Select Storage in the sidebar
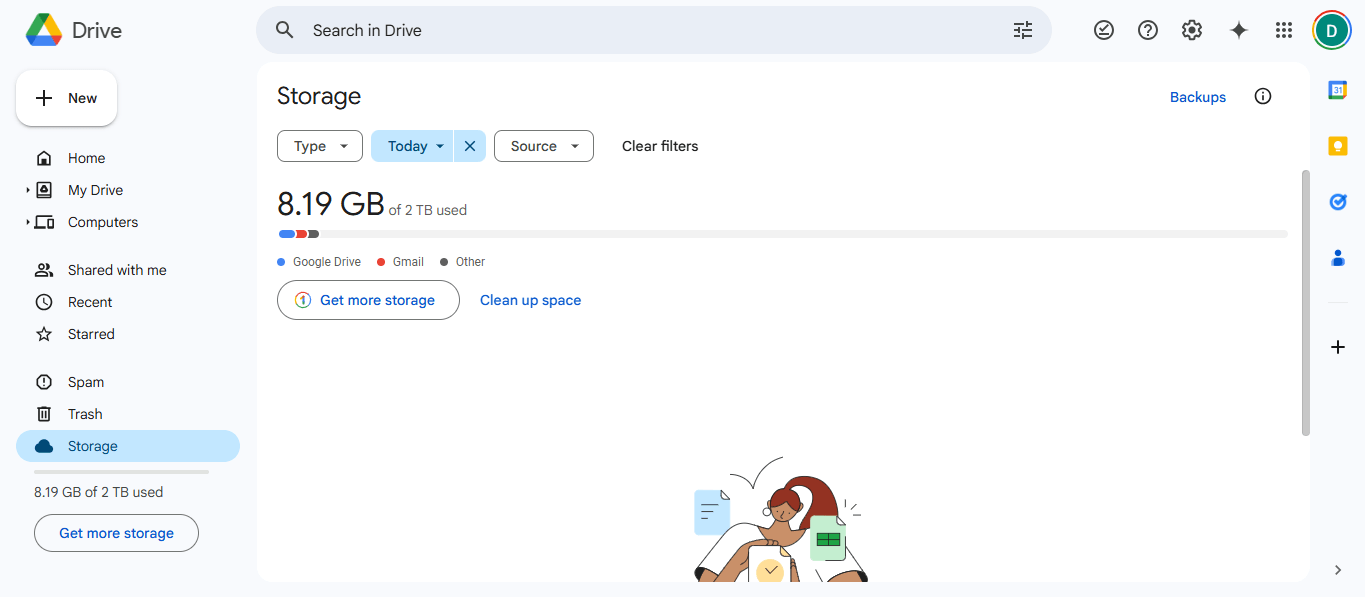The height and width of the screenshot is (597, 1365). pyautogui.click(x=128, y=446)
